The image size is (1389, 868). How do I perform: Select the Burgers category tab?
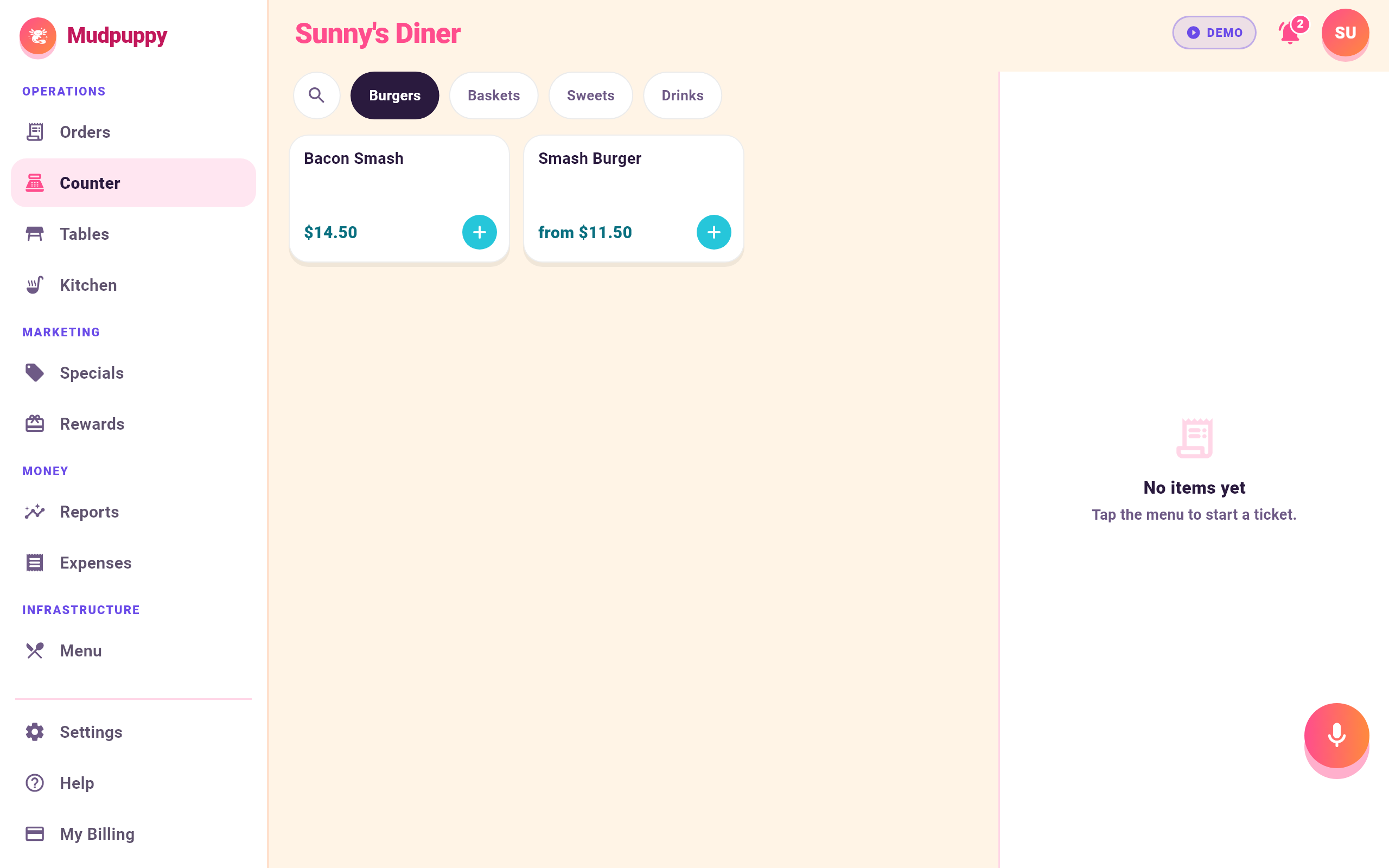(x=394, y=95)
